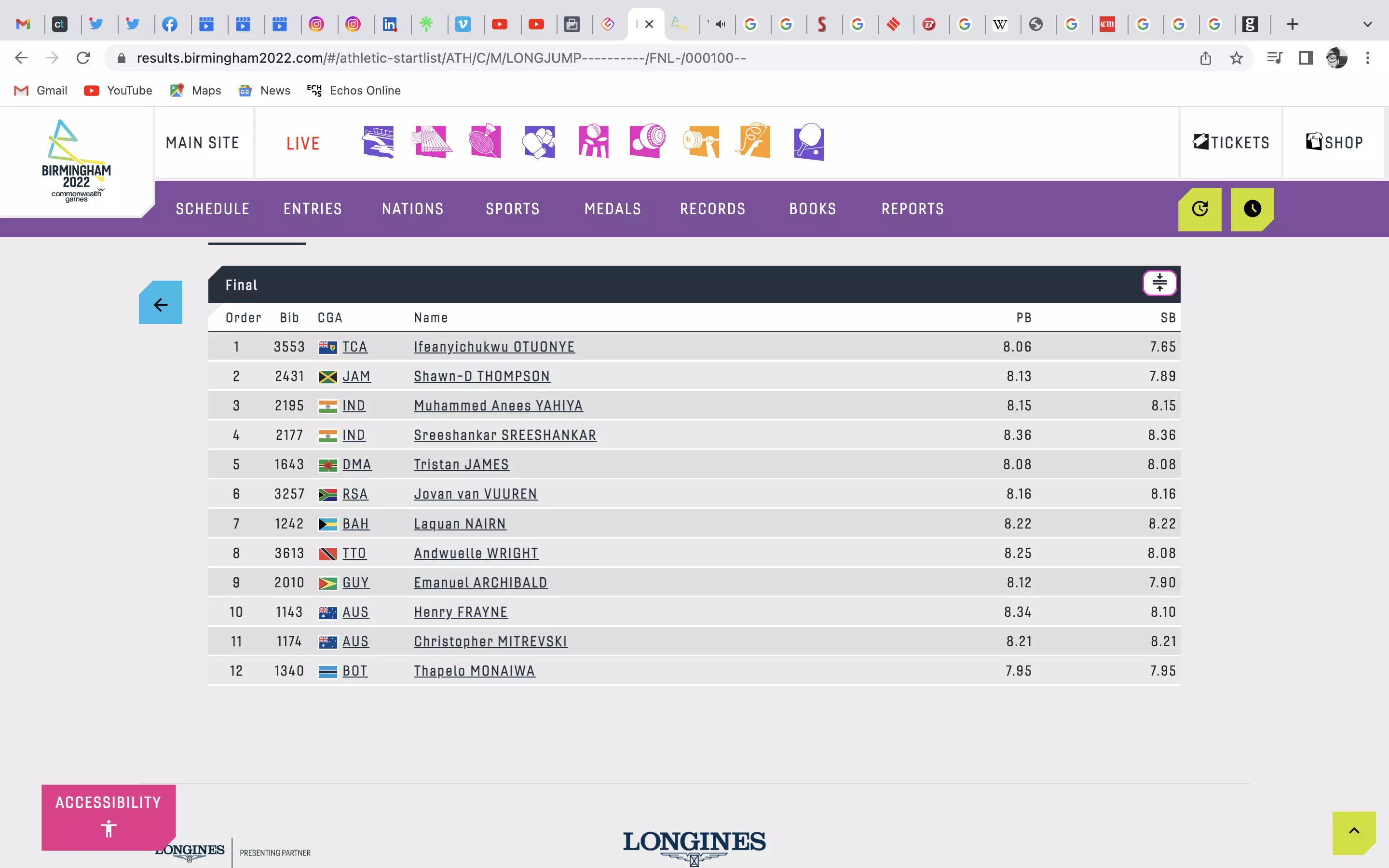Open the MEDALS navigation tab
Viewport: 1389px width, 868px height.
point(613,209)
